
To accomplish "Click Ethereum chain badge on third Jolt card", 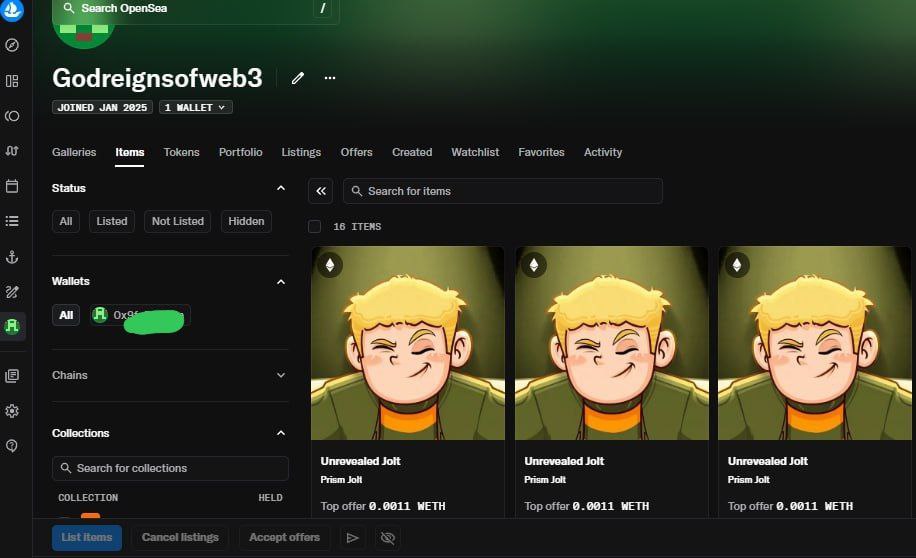I will tap(737, 265).
